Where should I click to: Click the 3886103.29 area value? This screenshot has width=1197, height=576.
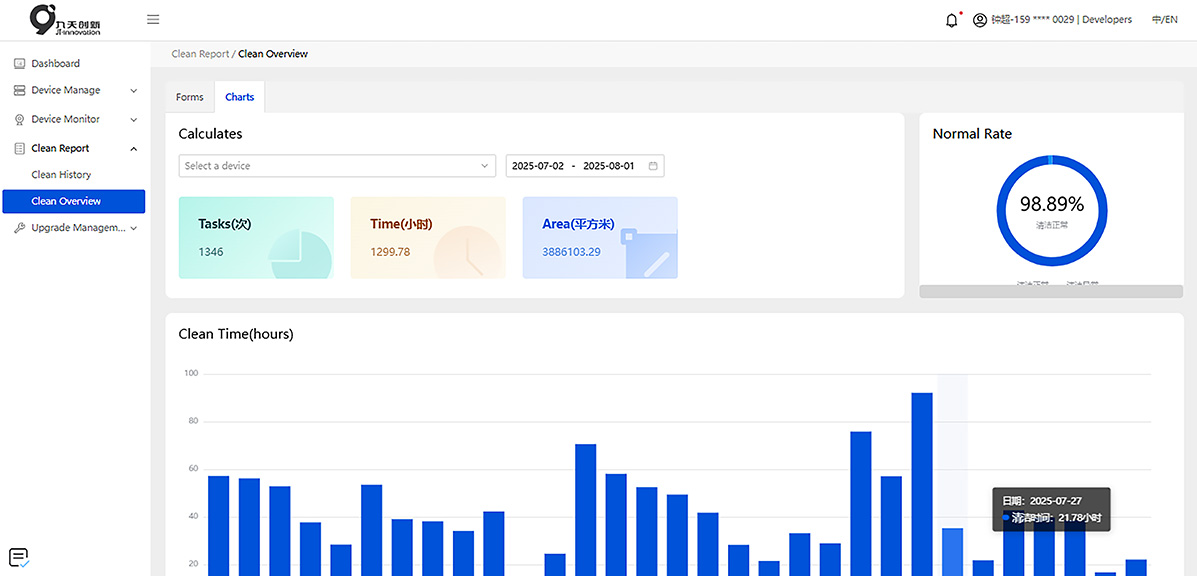[x=572, y=251]
